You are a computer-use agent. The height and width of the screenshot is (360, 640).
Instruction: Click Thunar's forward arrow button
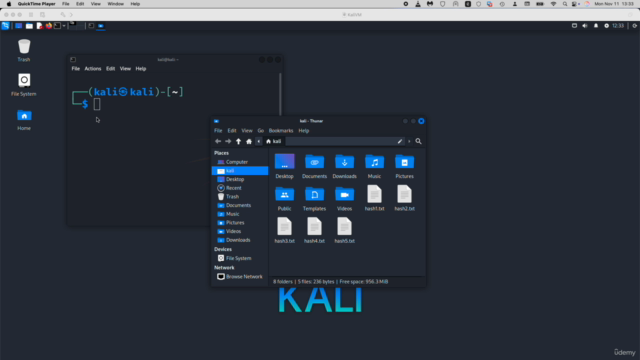click(x=228, y=141)
